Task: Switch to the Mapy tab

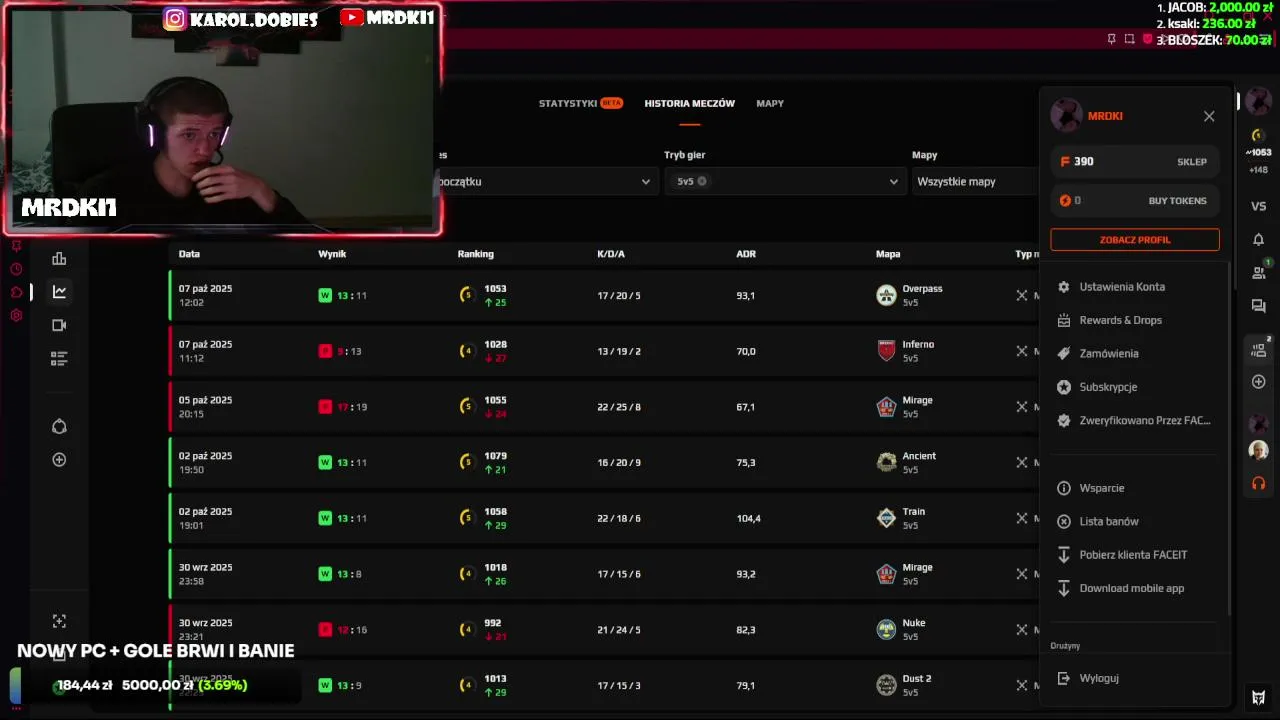Action: click(x=770, y=103)
